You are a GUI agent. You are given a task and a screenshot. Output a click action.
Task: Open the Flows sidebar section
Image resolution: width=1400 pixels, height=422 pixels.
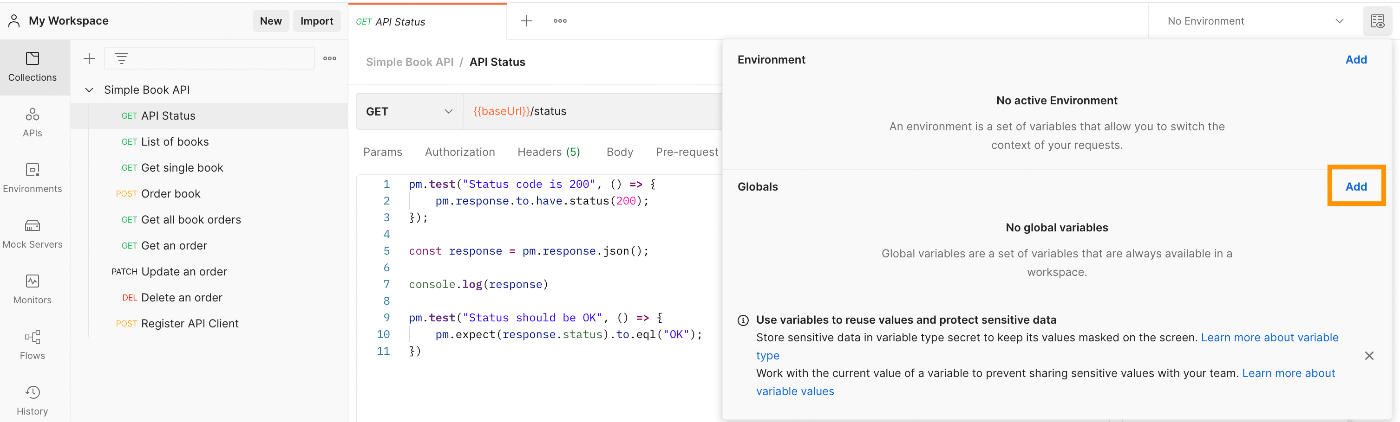pyautogui.click(x=33, y=345)
